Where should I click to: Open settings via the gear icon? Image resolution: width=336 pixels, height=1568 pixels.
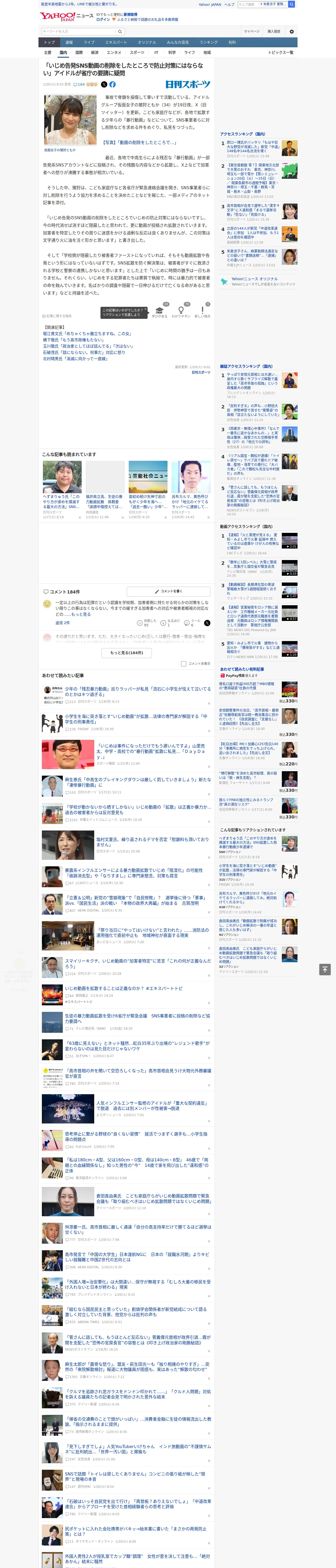(x=292, y=32)
